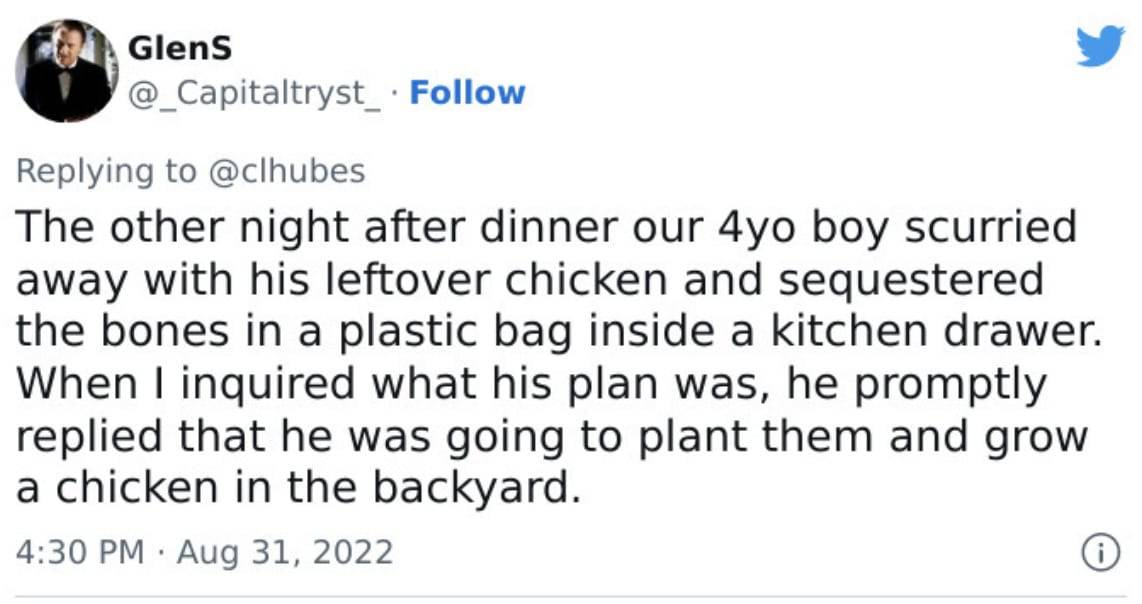This screenshot has height=604, width=1142.
Task: Follow the GlenS account
Action: pos(467,93)
